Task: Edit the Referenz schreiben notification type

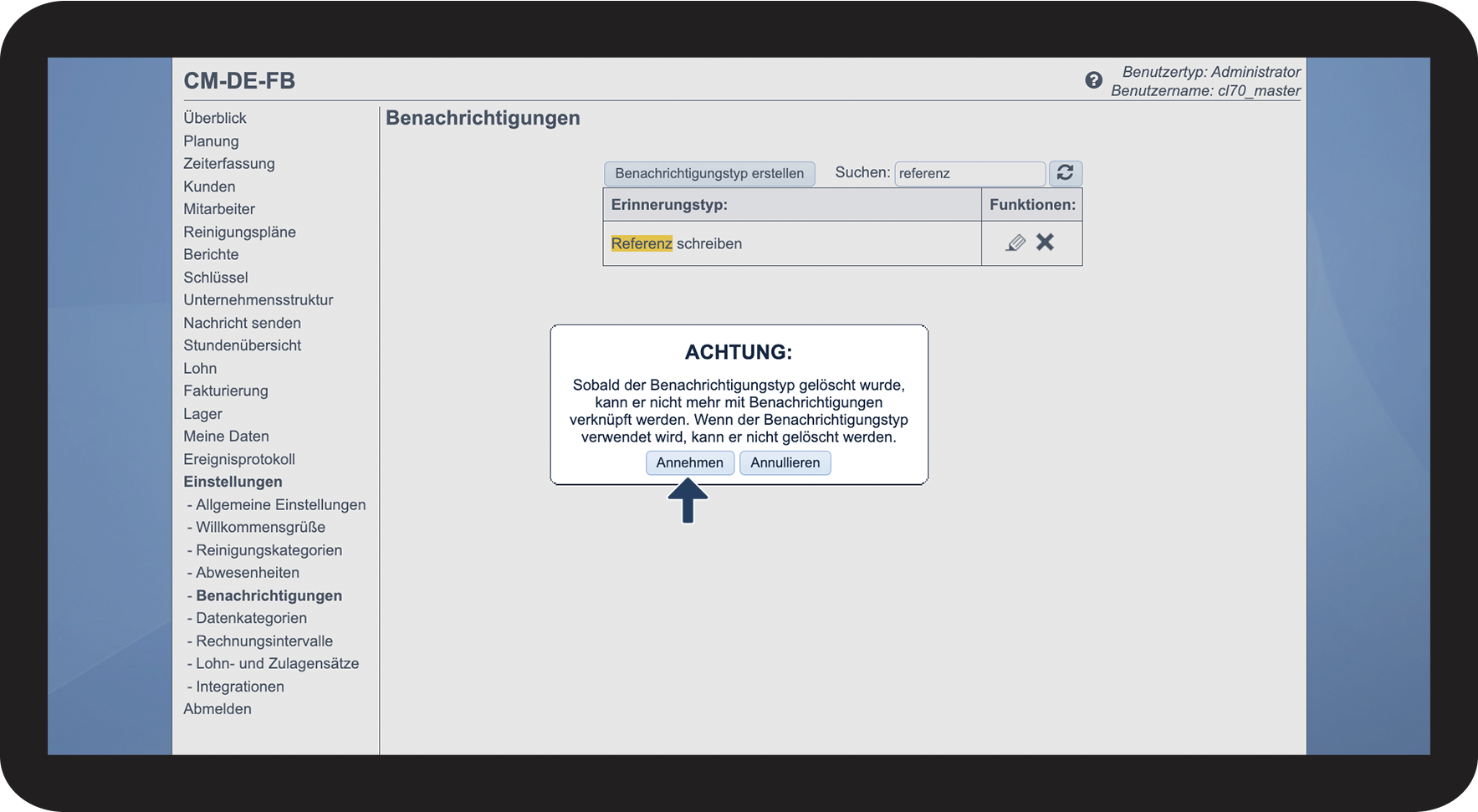Action: click(1015, 243)
